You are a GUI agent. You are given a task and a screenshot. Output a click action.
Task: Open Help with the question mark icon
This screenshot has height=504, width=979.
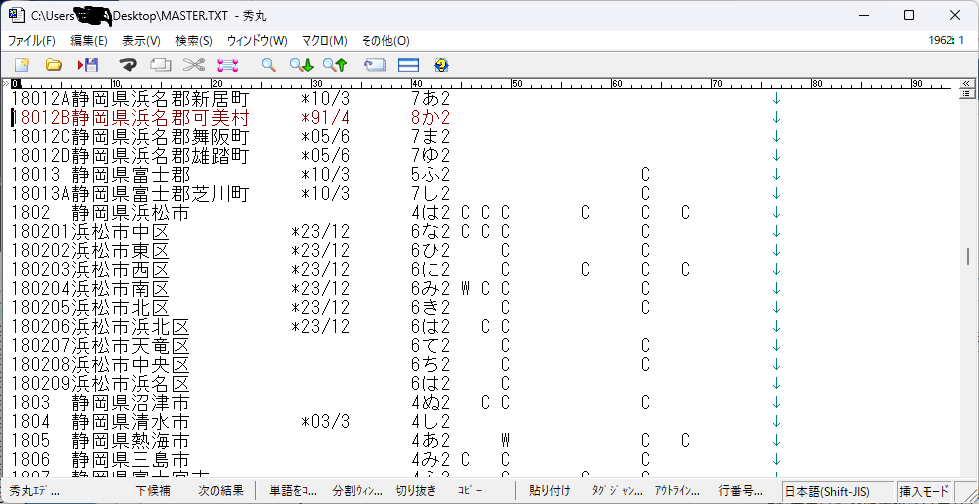pos(441,65)
